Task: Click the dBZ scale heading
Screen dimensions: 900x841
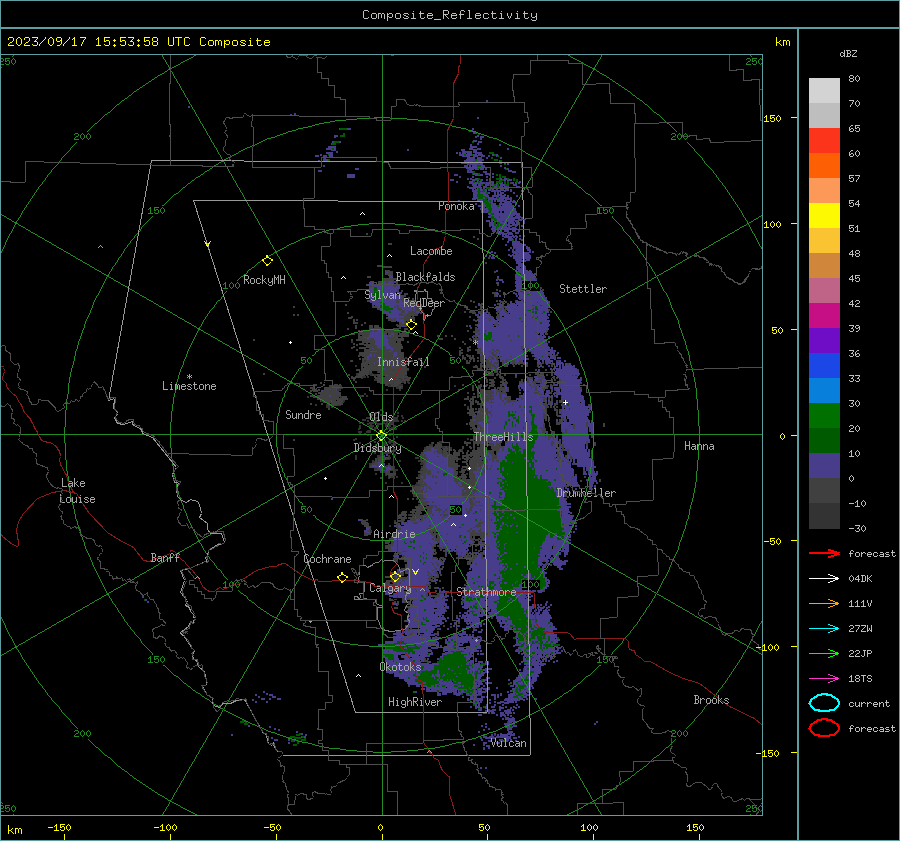Action: tap(848, 53)
